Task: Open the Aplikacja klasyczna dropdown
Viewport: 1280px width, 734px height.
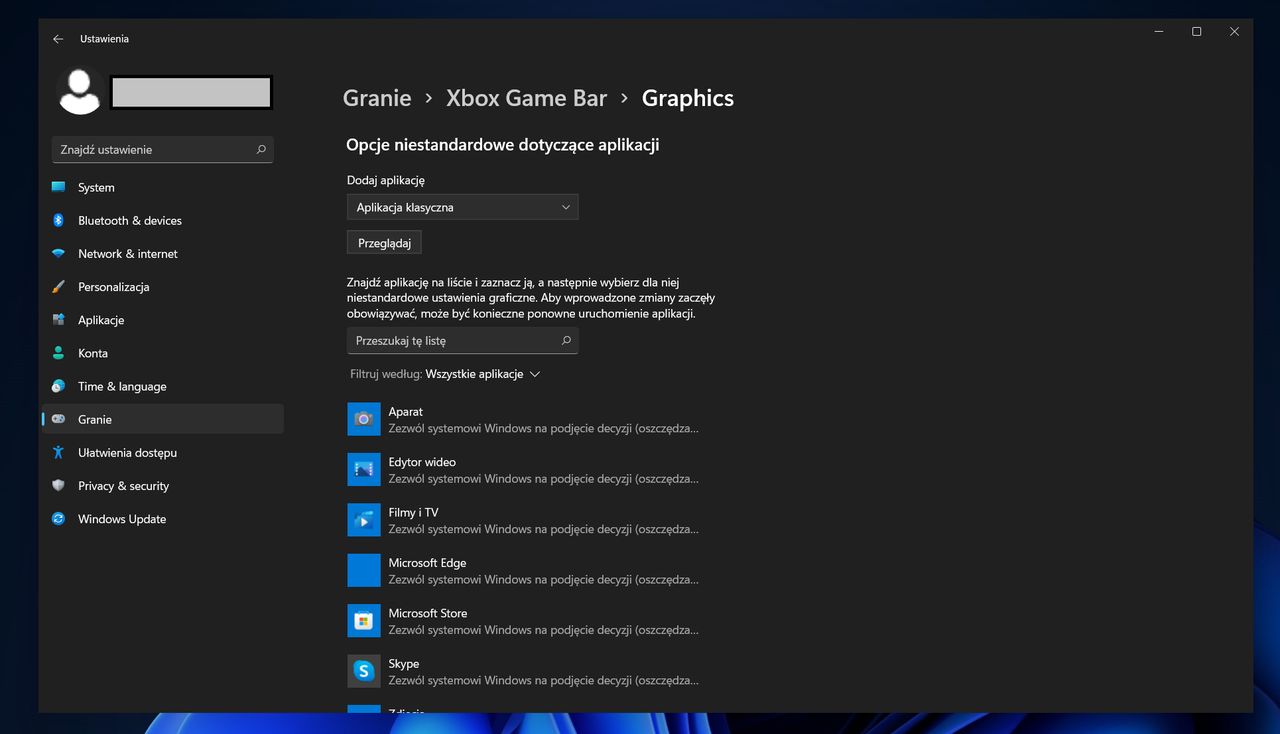Action: [x=462, y=206]
